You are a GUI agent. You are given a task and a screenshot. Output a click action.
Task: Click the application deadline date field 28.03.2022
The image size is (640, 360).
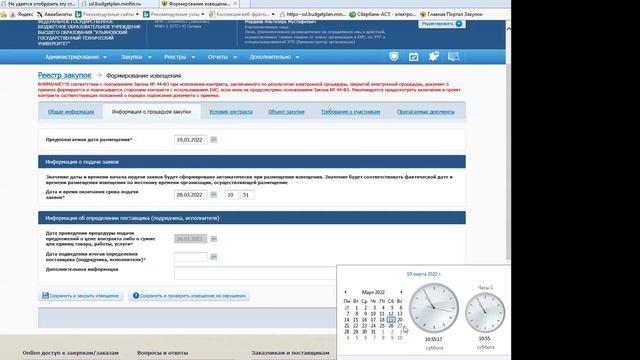[191, 195]
